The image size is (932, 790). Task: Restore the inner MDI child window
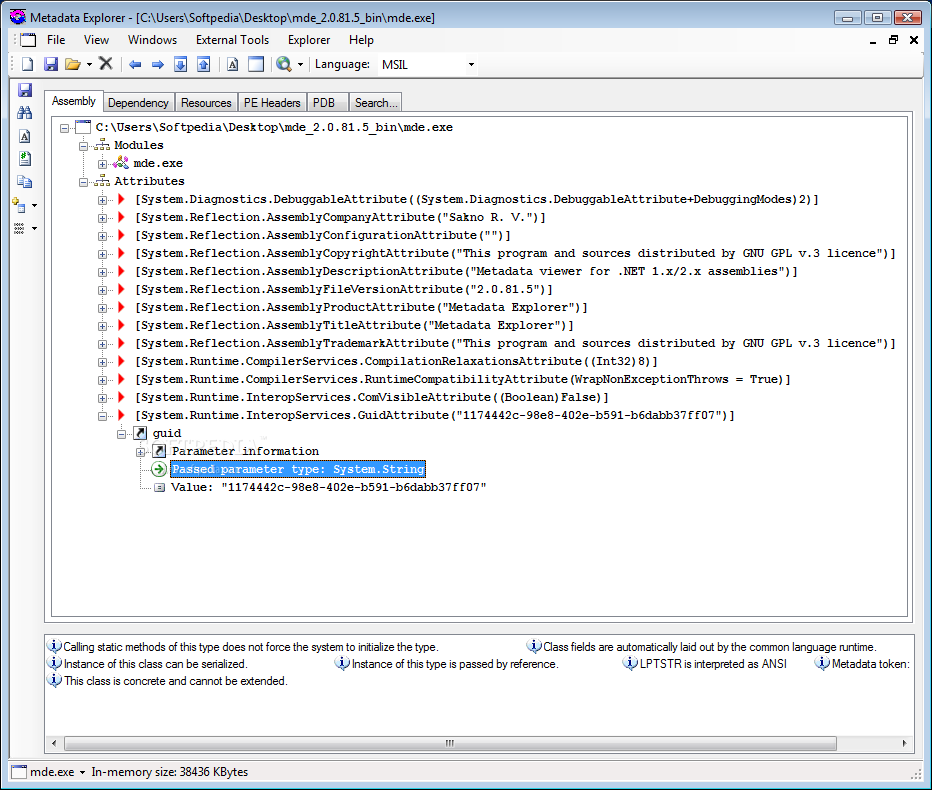tap(893, 40)
